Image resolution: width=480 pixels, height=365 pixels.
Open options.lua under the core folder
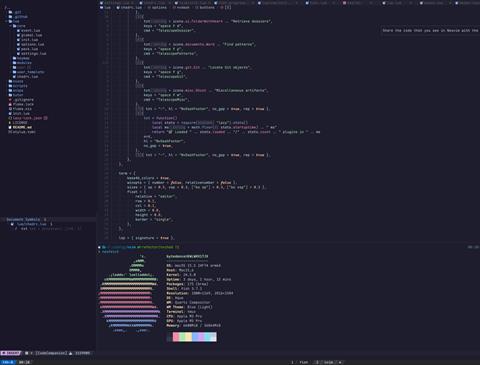[32, 44]
